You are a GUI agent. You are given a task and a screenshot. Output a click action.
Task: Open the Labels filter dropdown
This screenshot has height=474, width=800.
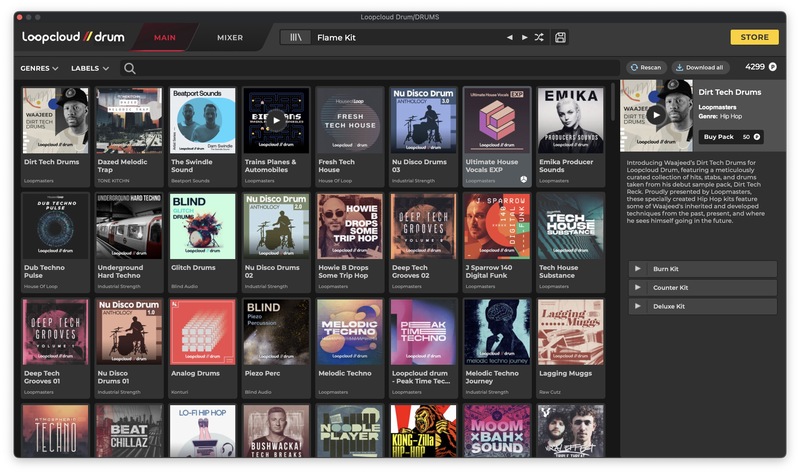point(90,68)
